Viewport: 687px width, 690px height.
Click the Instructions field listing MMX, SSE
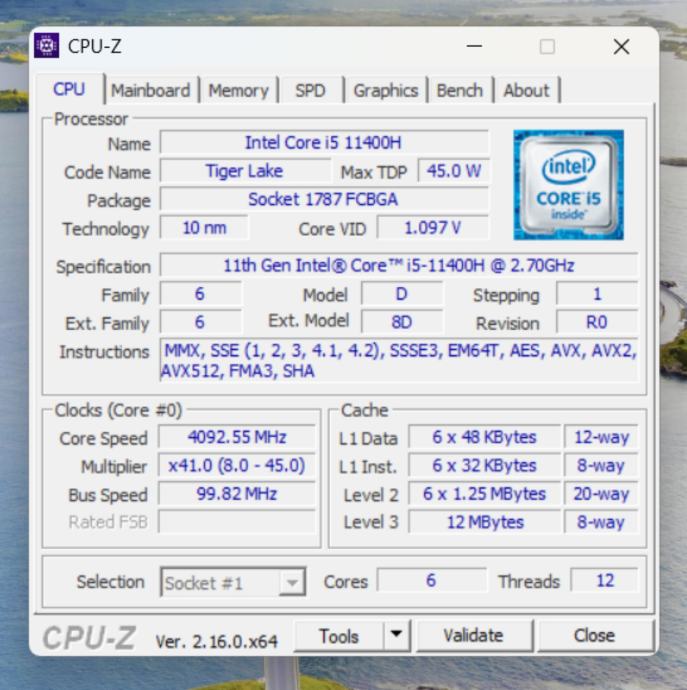coord(399,360)
